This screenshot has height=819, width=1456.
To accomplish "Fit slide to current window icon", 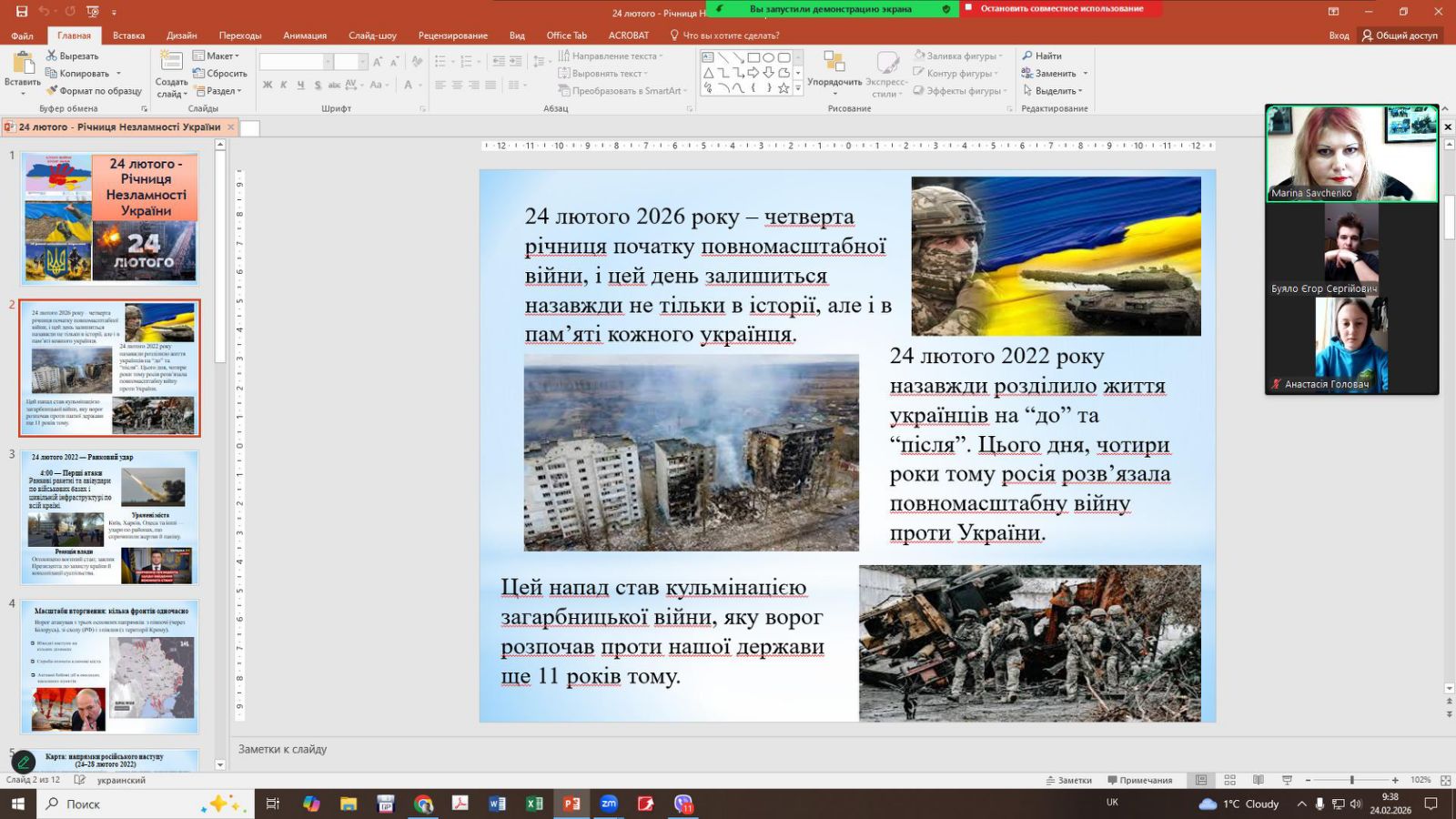I will [x=1445, y=780].
